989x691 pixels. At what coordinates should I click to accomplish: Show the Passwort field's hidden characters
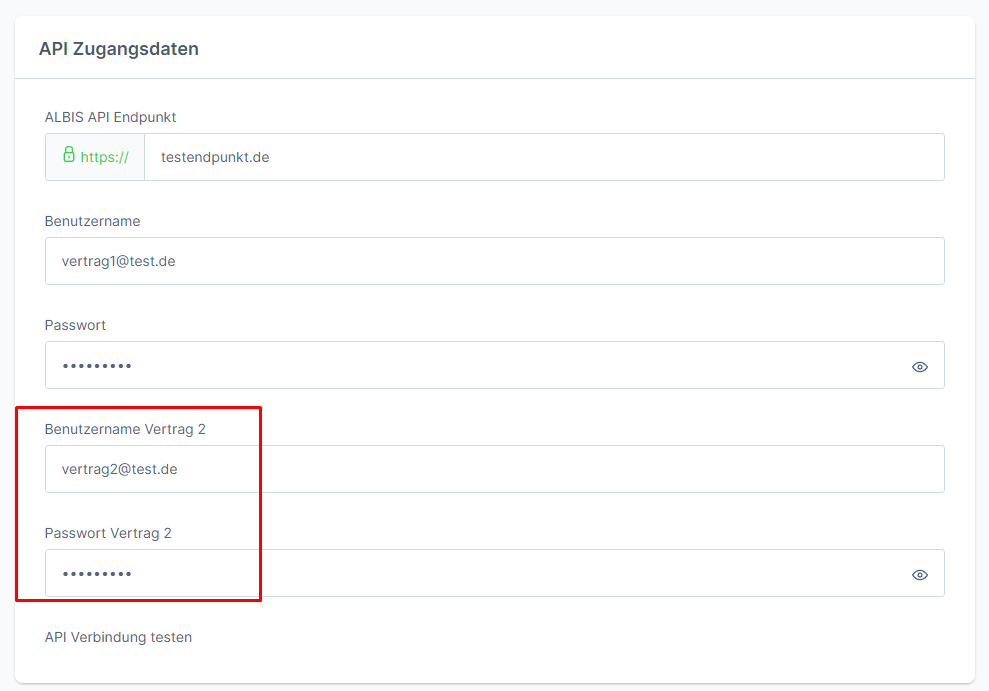(x=920, y=367)
